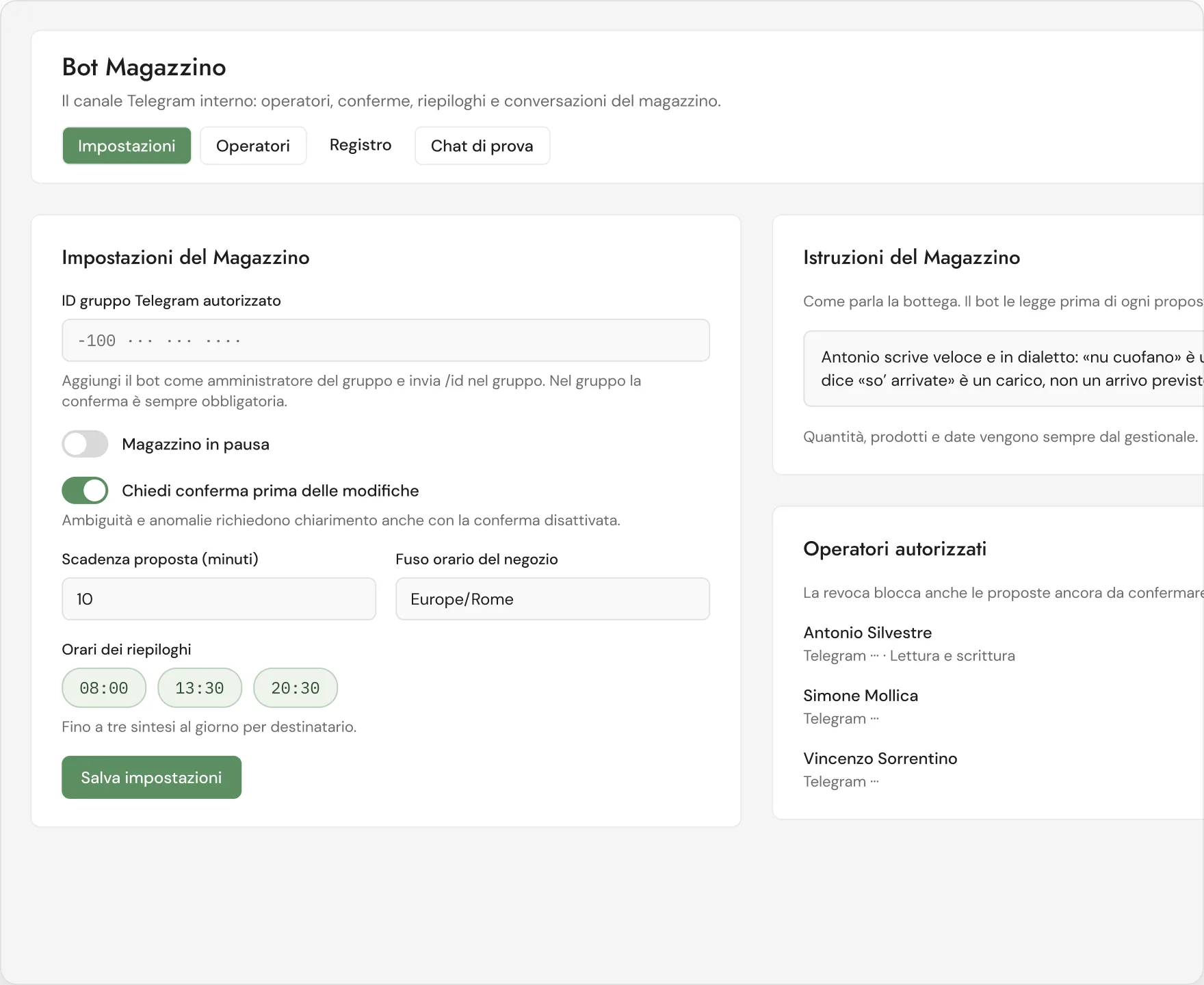Select the 13:30 riepilogo time chip
This screenshot has height=985, width=1204.
click(200, 687)
